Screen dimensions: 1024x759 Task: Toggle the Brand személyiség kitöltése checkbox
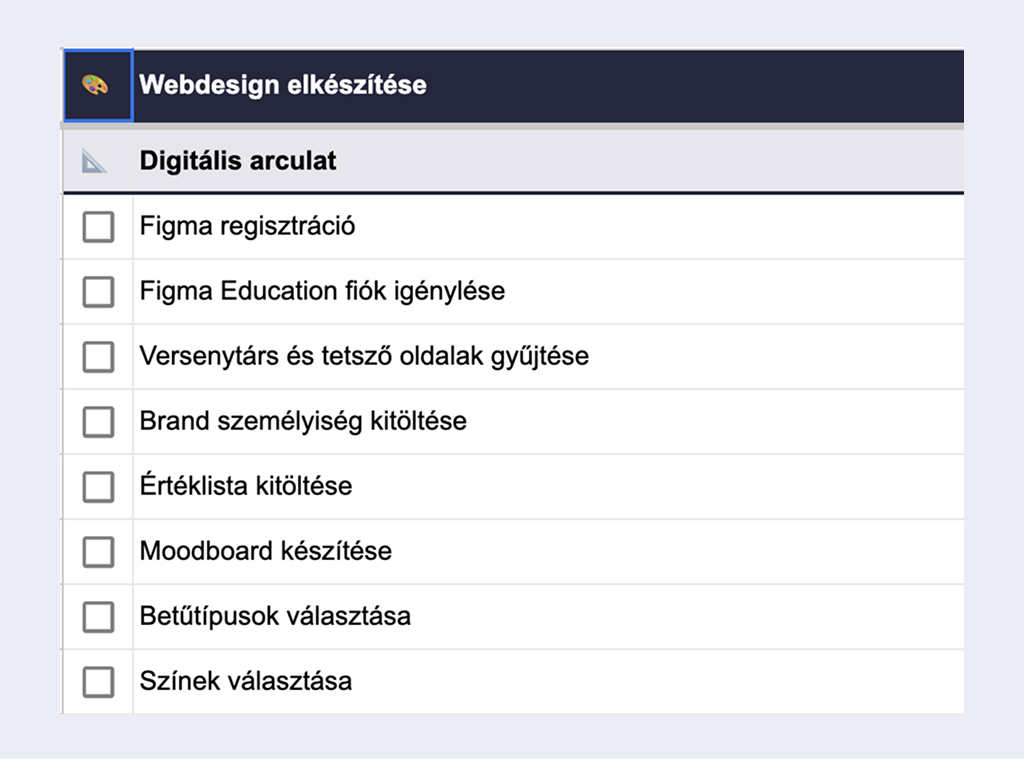pos(98,422)
